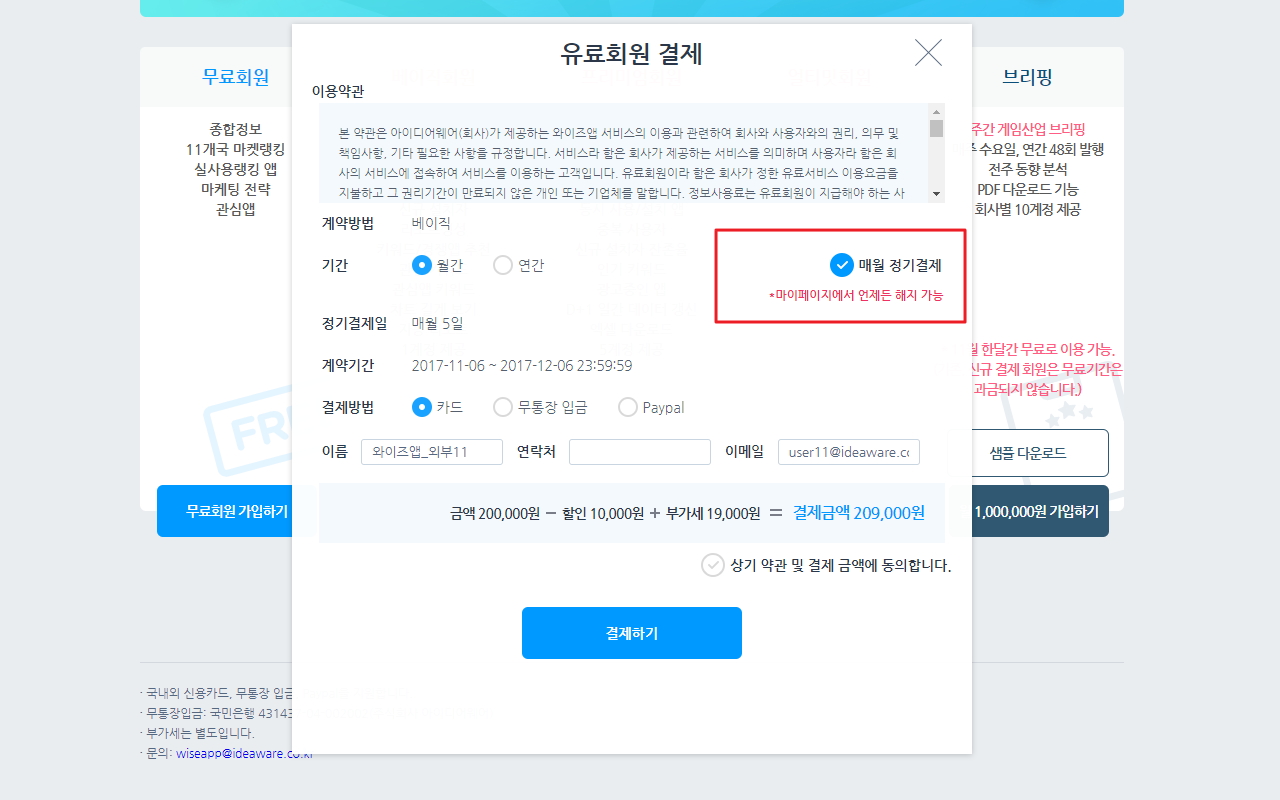This screenshot has height=800, width=1280.
Task: Choose Paypal as payment method
Action: (628, 407)
